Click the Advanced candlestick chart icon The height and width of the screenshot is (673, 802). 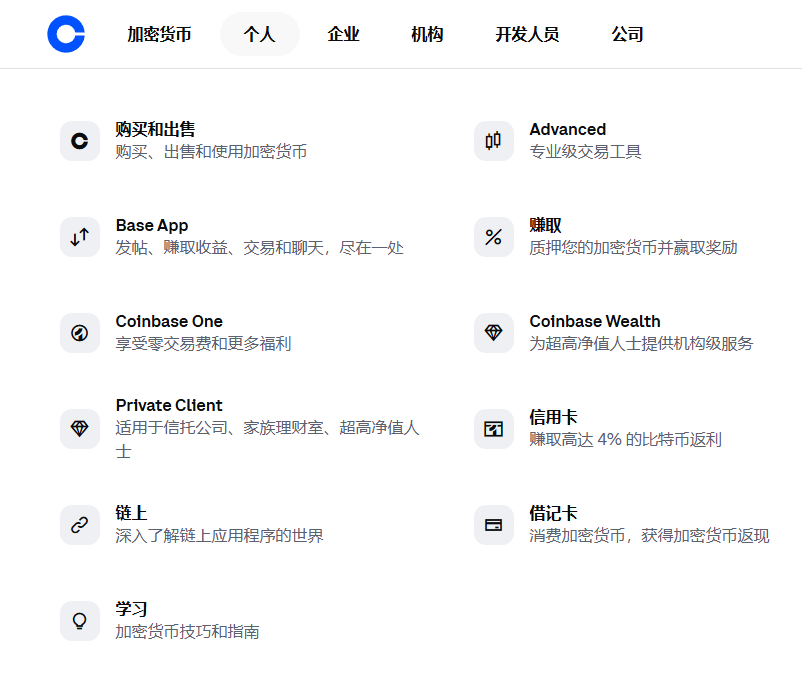click(494, 141)
